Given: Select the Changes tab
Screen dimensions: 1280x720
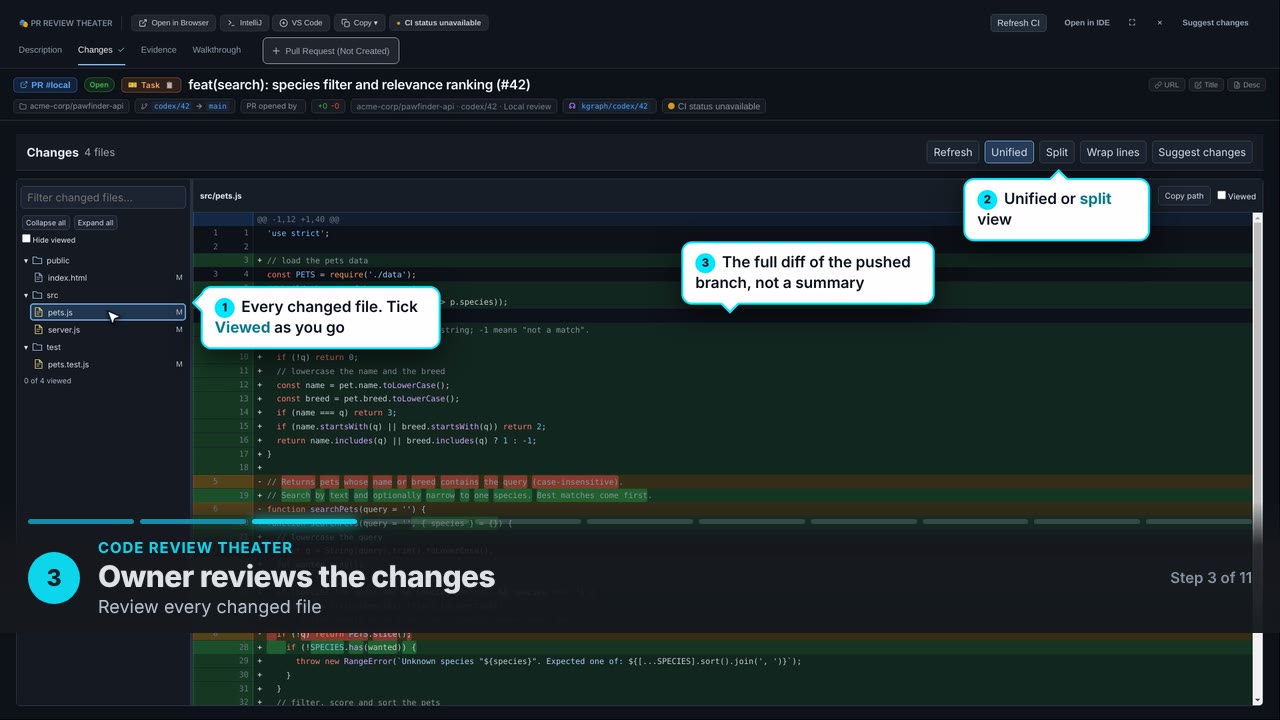Looking at the screenshot, I should click(101, 50).
